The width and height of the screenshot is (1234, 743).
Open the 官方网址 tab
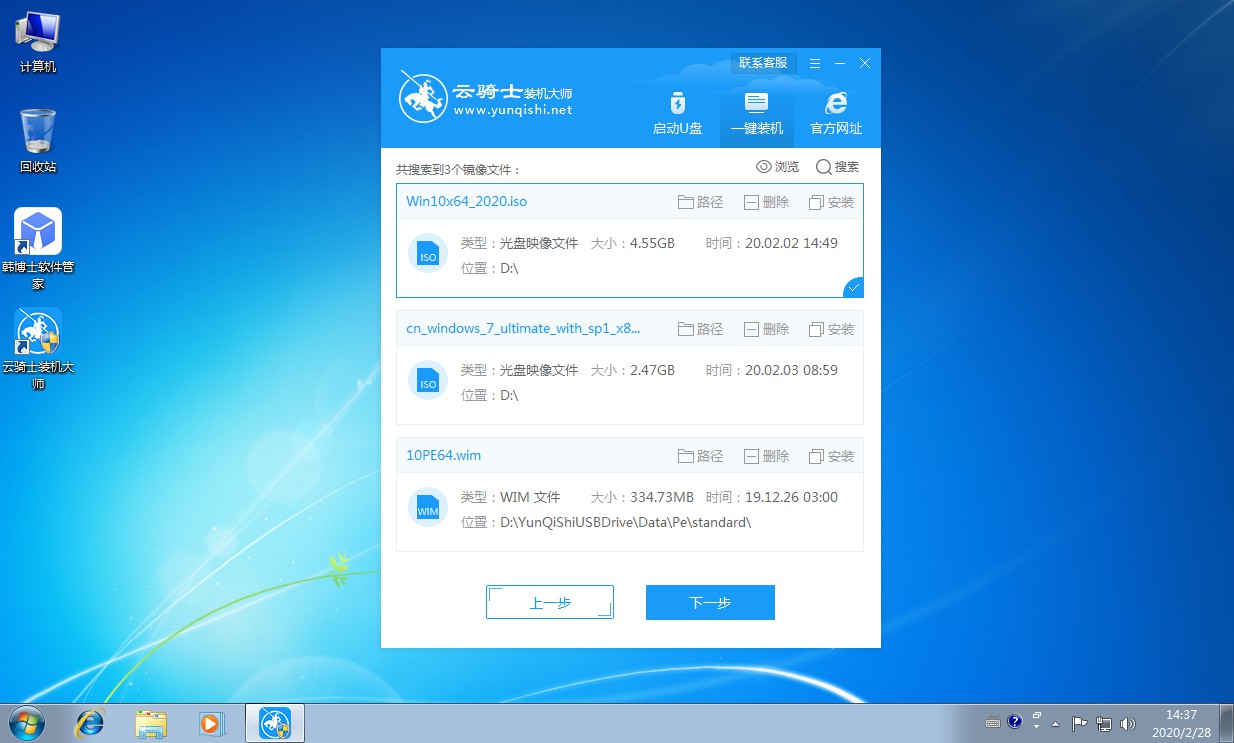pyautogui.click(x=836, y=113)
